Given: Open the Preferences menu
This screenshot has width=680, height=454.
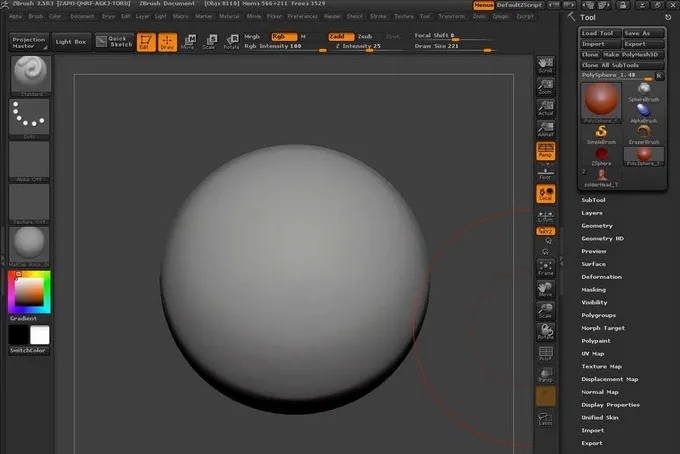Looking at the screenshot, I should (x=302, y=16).
